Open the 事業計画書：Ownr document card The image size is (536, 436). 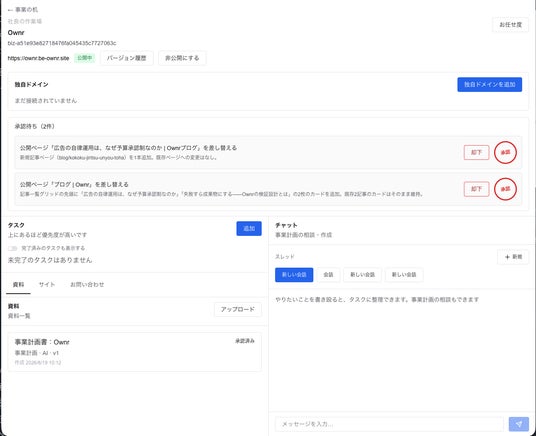coord(134,352)
